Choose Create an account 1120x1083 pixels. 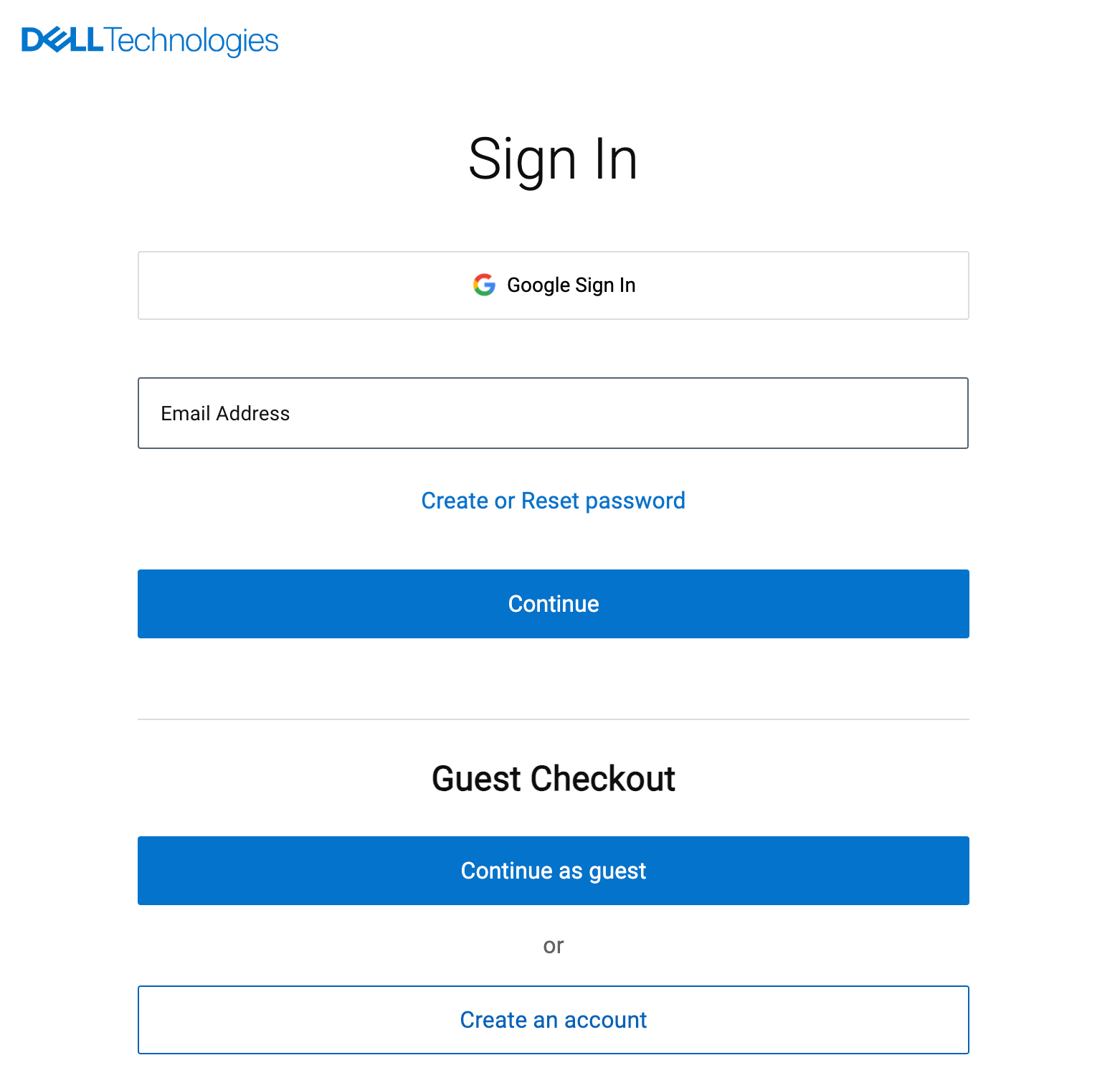pyautogui.click(x=553, y=1020)
